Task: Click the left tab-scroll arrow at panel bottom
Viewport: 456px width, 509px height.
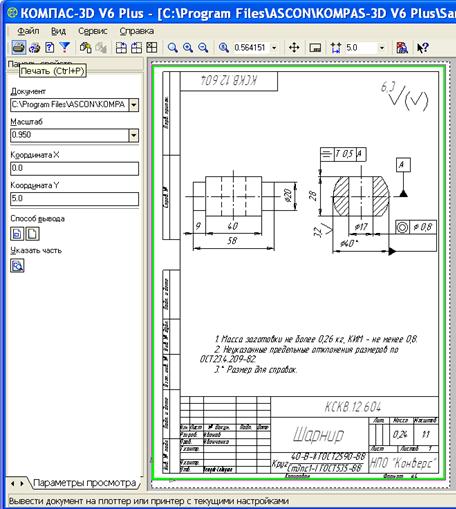Action: (x=12, y=483)
